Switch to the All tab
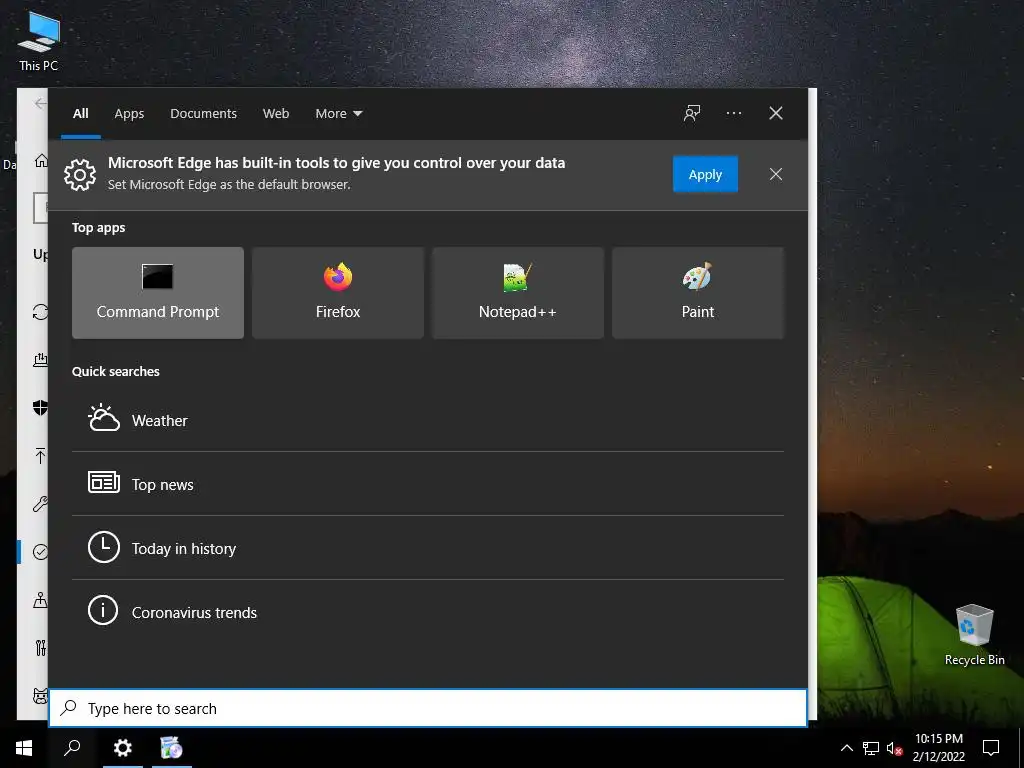The height and width of the screenshot is (768, 1024). click(80, 114)
